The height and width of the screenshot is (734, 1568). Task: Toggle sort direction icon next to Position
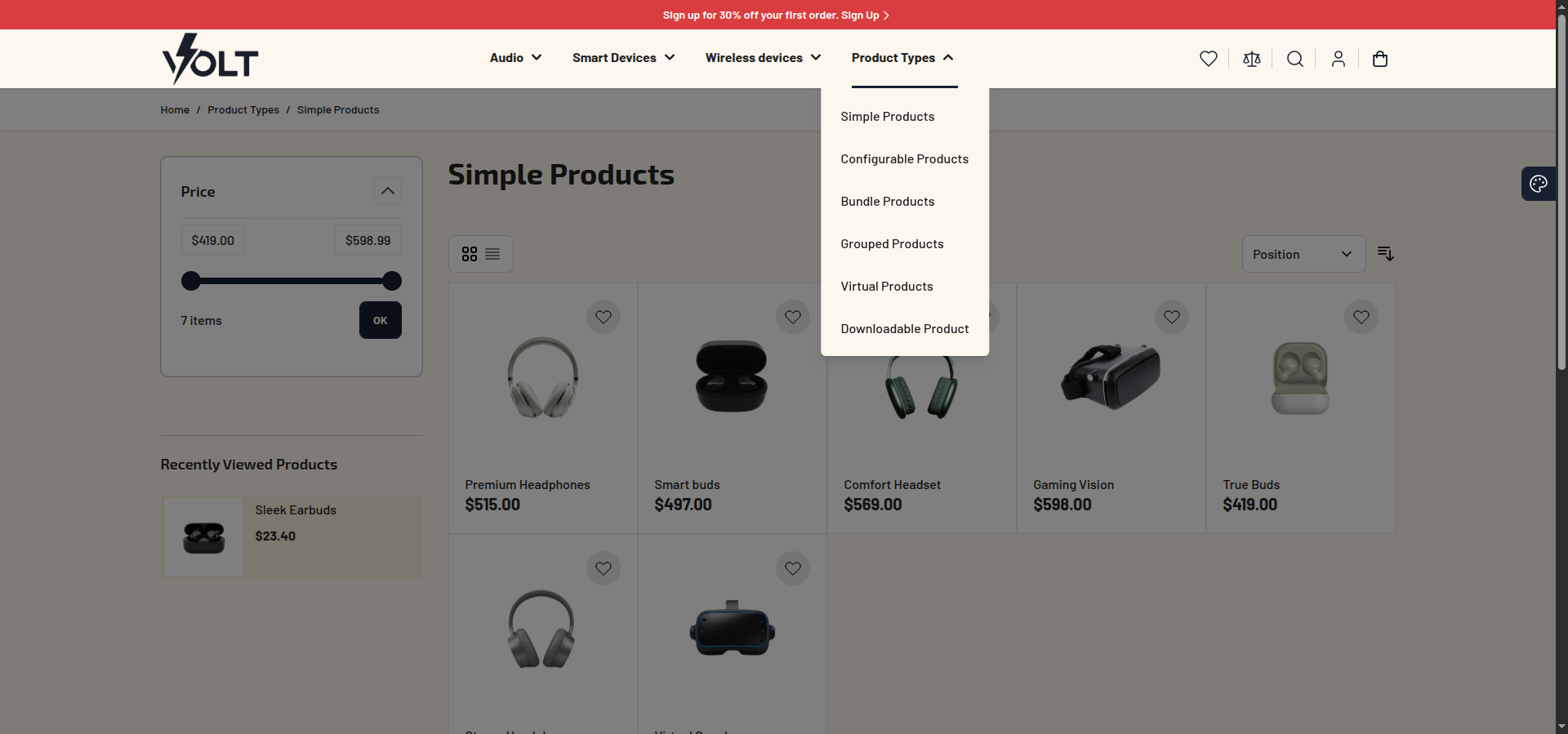[x=1385, y=254]
